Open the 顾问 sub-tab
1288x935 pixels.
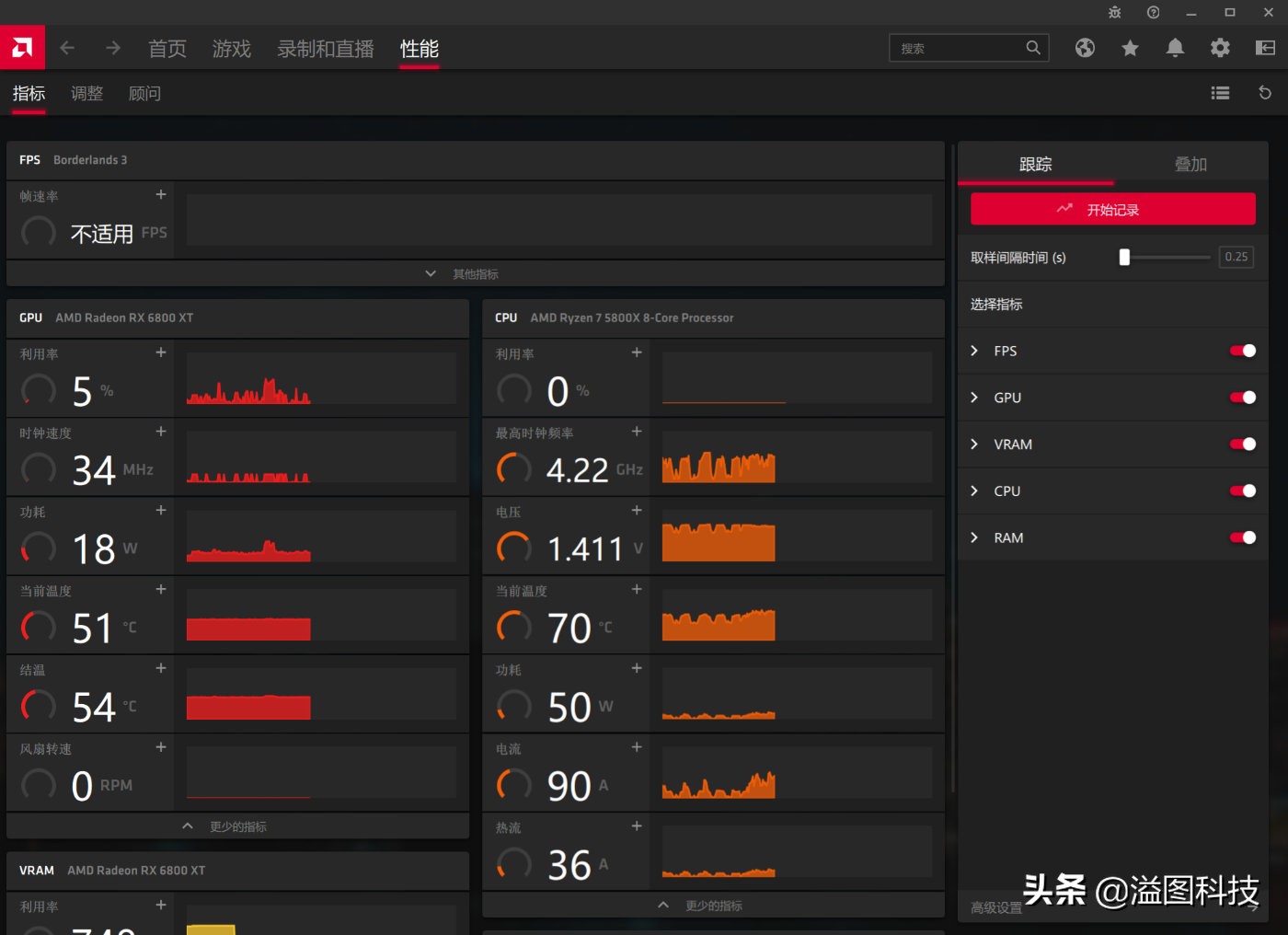pos(144,94)
